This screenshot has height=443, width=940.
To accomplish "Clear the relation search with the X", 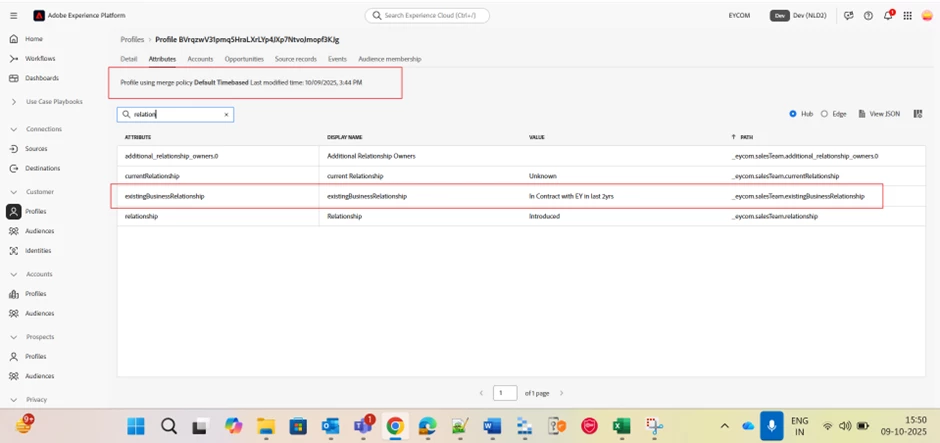I will tap(227, 114).
